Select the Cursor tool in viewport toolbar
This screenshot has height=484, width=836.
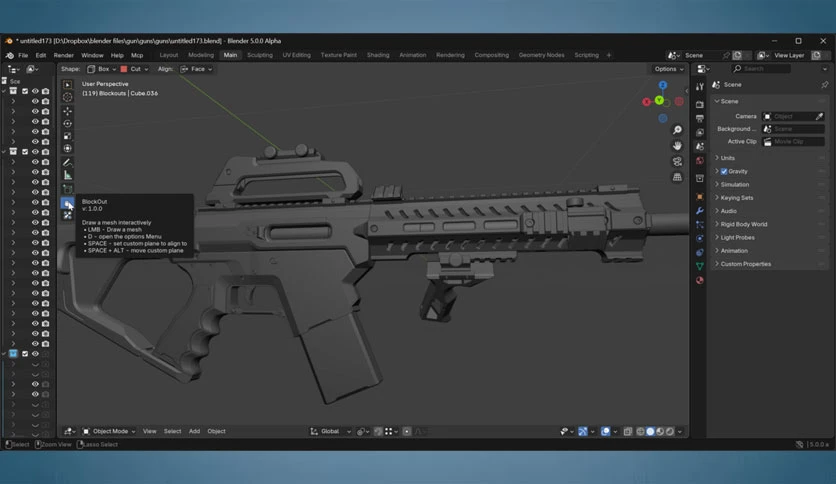coord(68,98)
